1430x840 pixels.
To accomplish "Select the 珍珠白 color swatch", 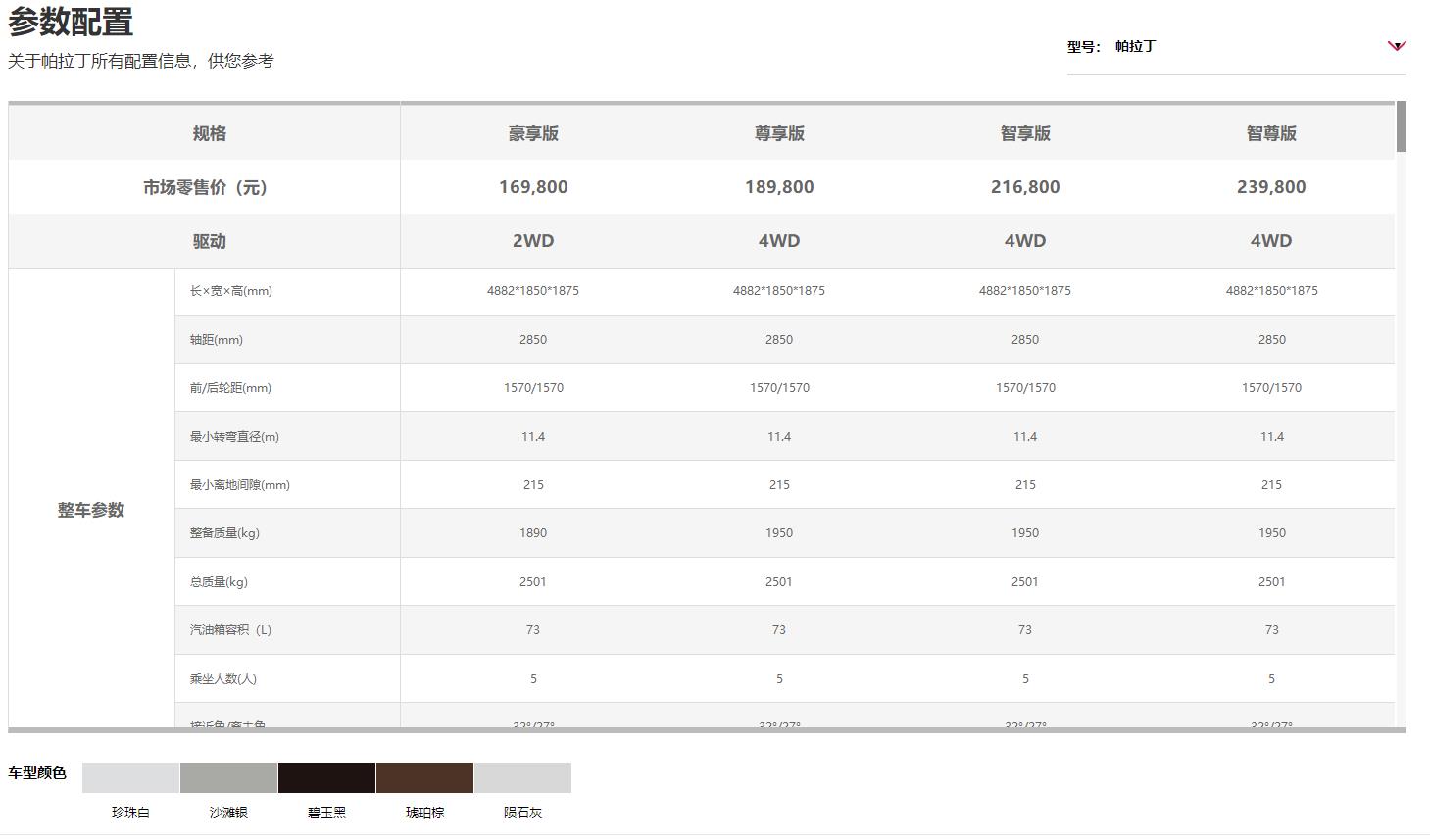I will 130,777.
